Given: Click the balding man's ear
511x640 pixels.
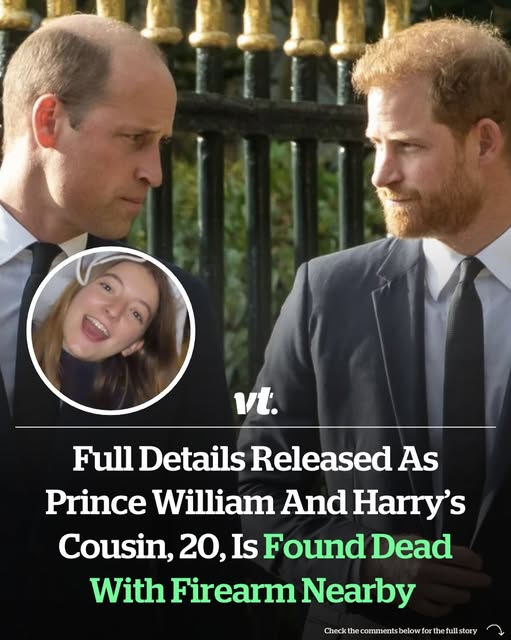Looking at the screenshot, I should 45,121.
